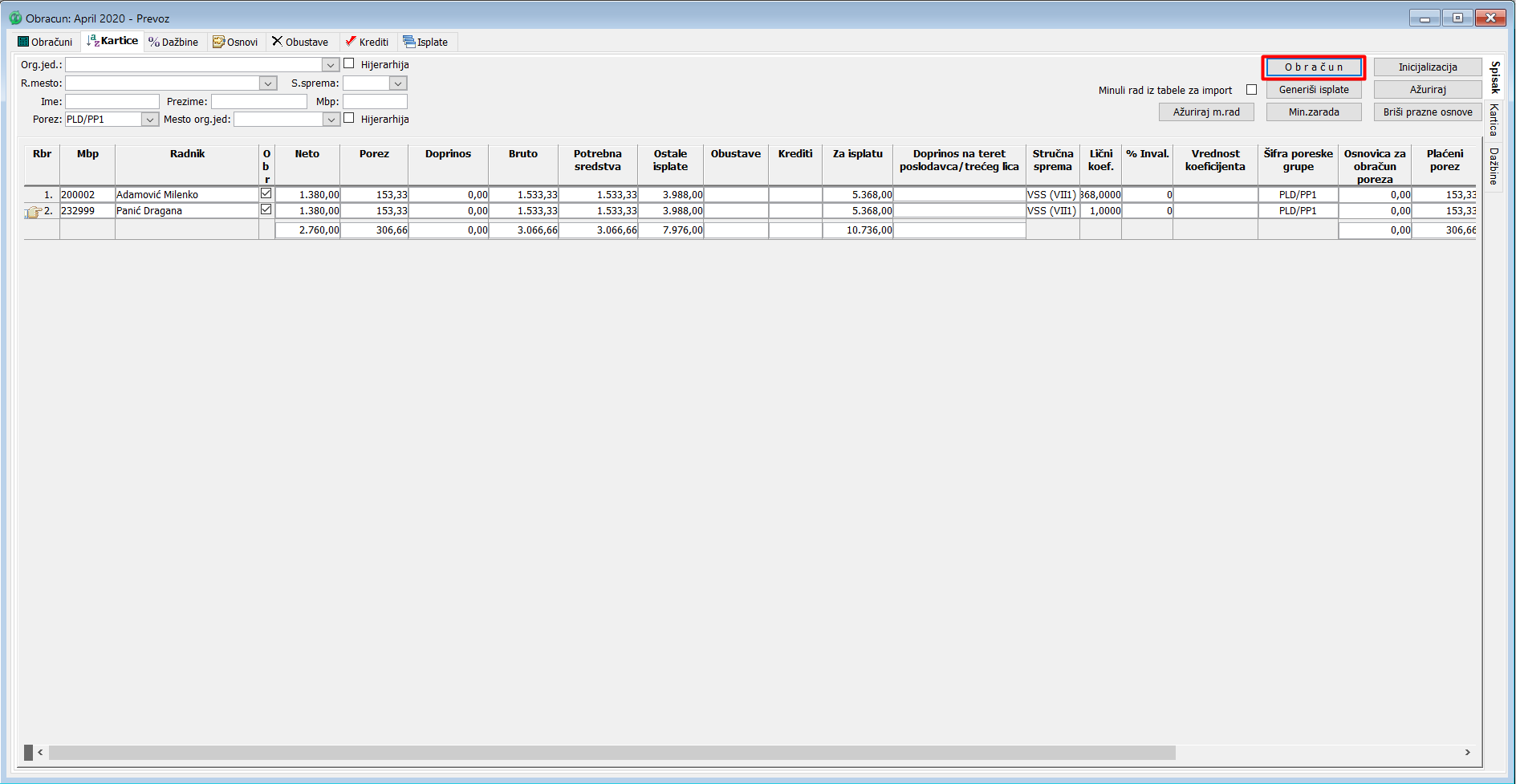The image size is (1516, 784).
Task: Enable the Hijerarhija checkbox next to Org.jed.
Action: coord(349,63)
